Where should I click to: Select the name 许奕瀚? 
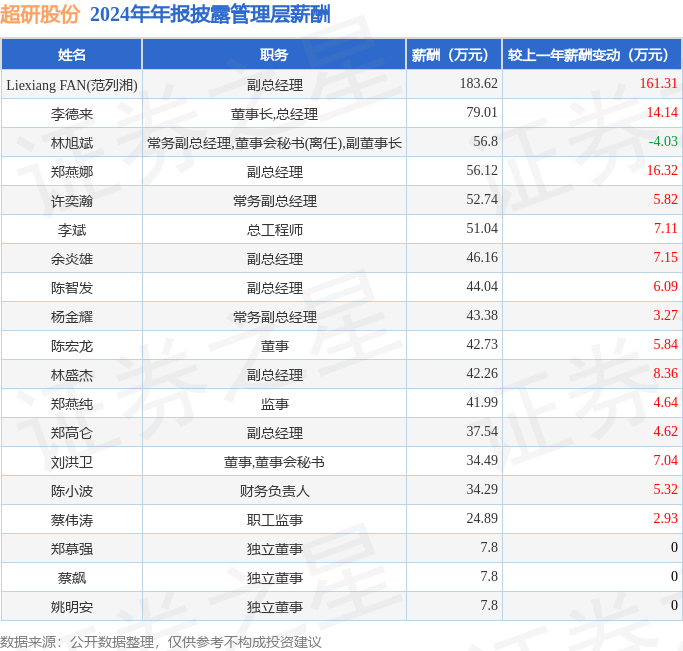pyautogui.click(x=72, y=201)
